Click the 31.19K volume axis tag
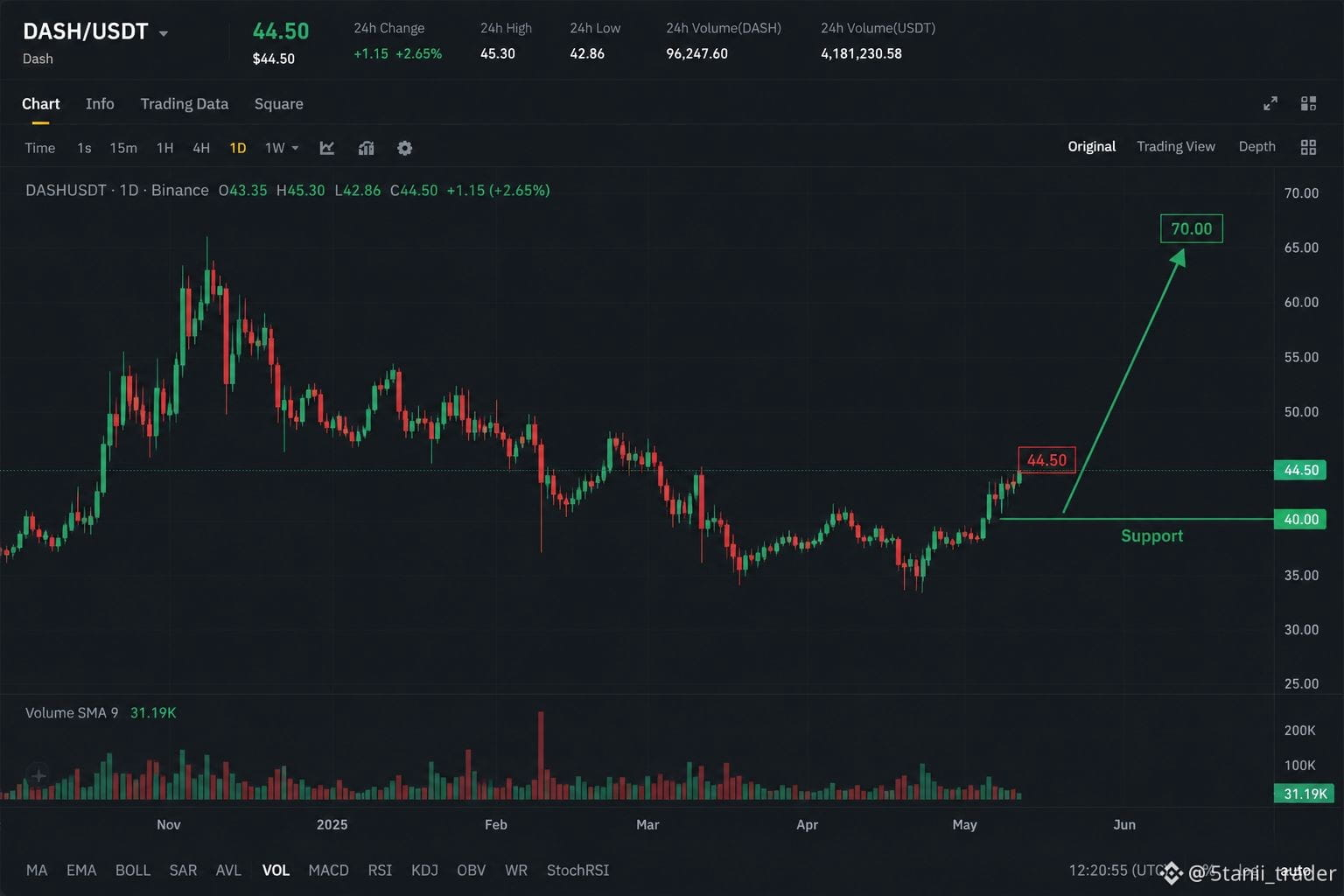1344x896 pixels. click(1304, 794)
